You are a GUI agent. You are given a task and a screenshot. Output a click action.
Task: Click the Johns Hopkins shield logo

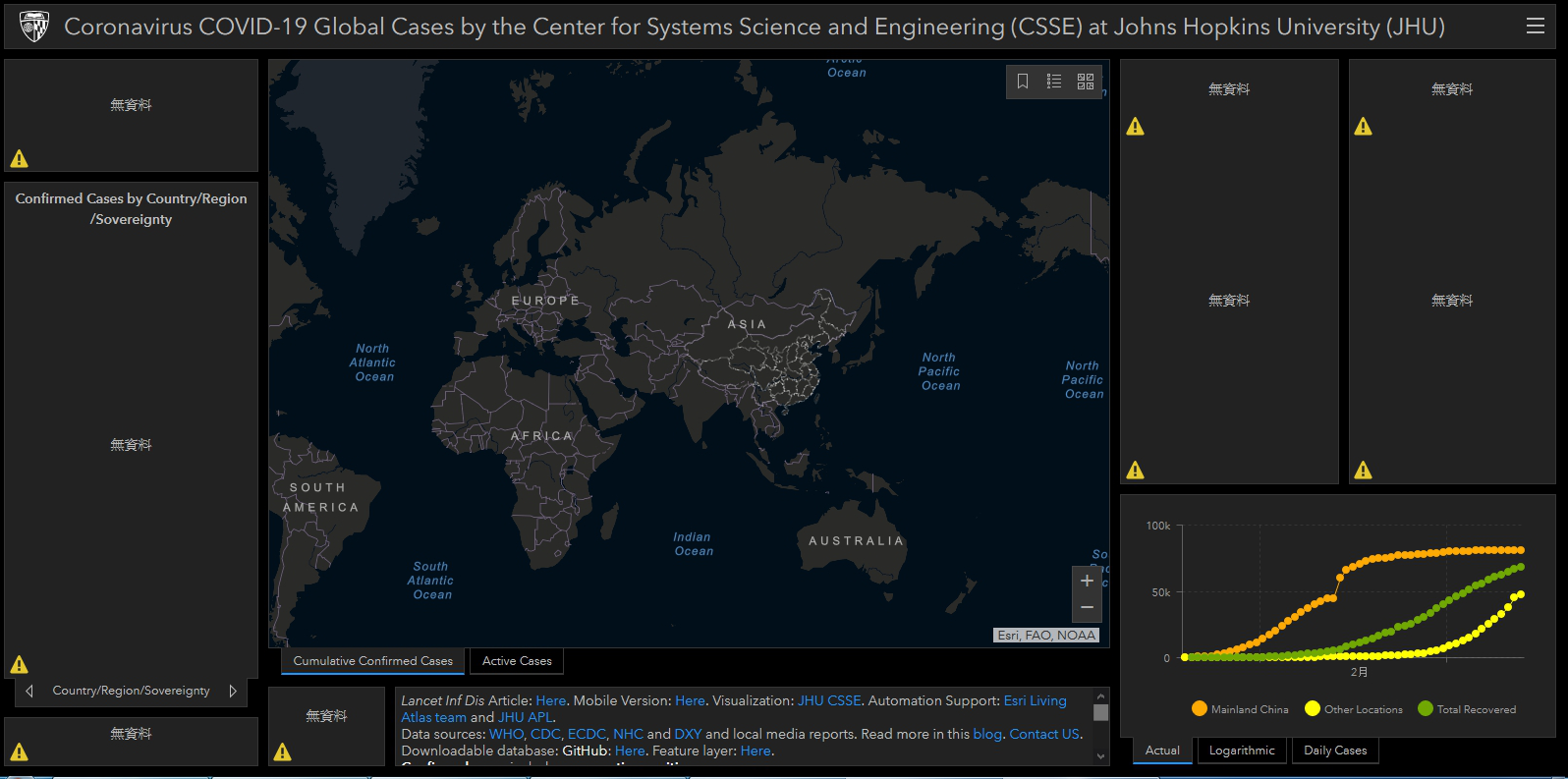(x=34, y=27)
